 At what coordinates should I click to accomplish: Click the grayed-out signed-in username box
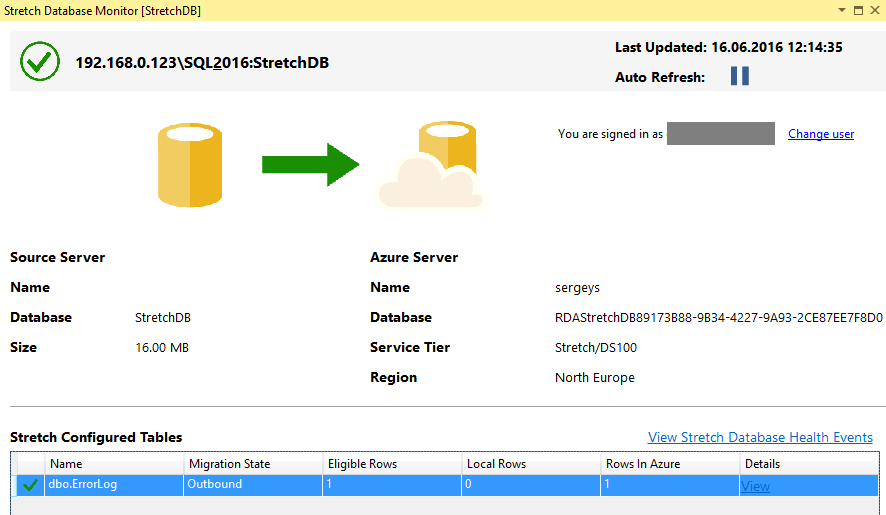(x=720, y=133)
